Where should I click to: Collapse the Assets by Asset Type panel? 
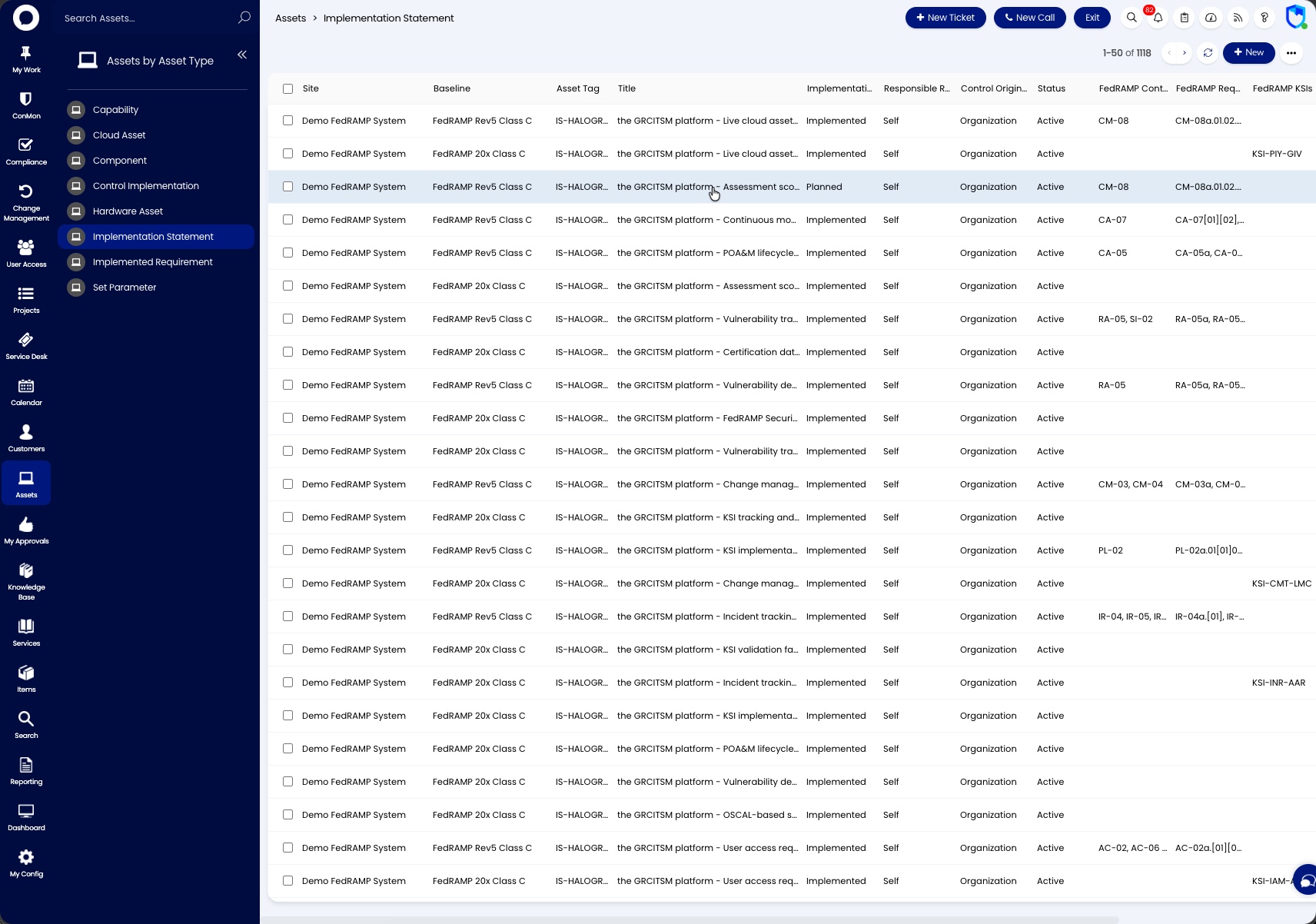[x=242, y=55]
